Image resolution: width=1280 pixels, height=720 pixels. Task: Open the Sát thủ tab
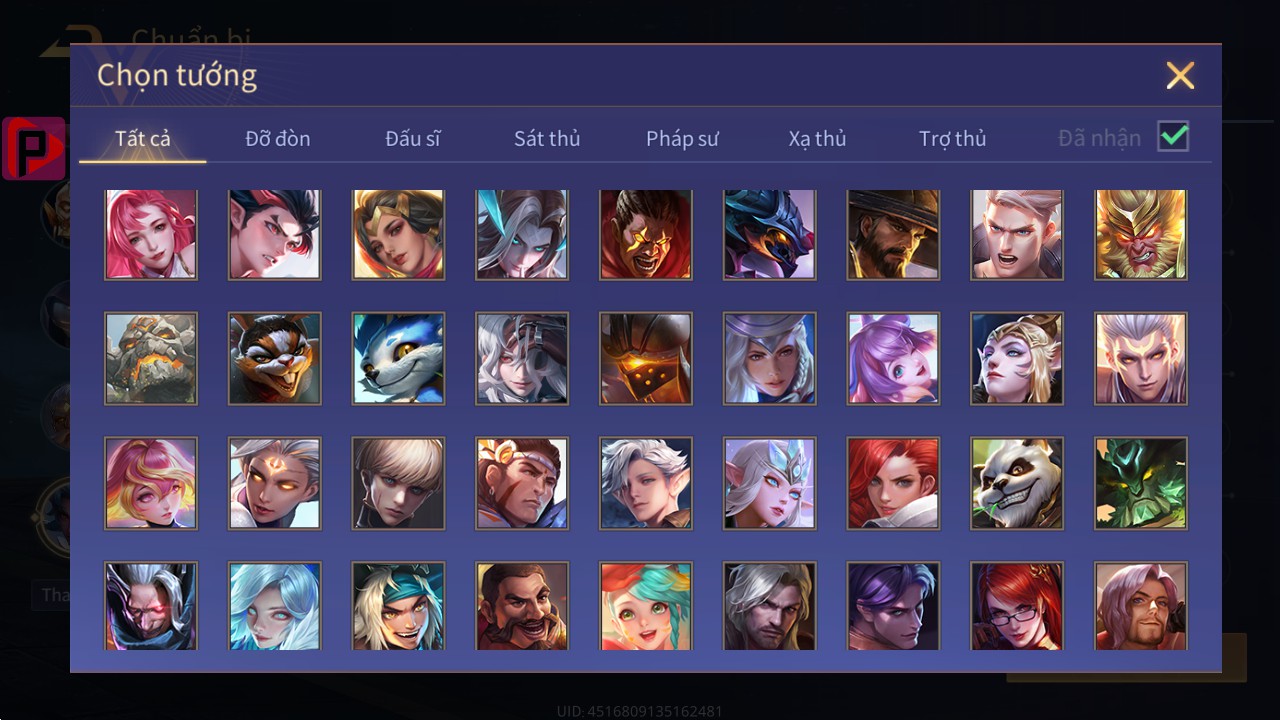pos(547,139)
